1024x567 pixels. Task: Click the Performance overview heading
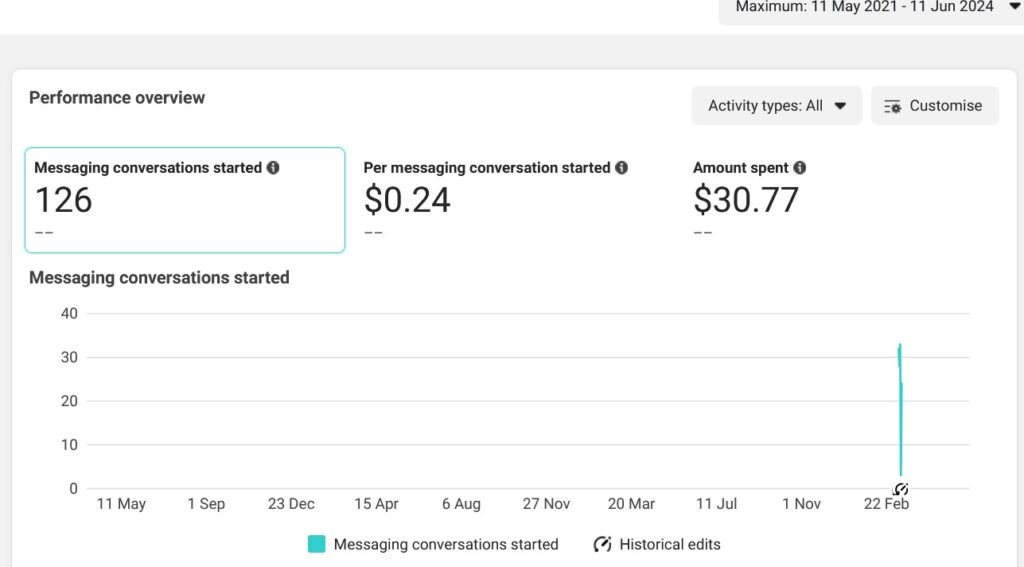coord(117,98)
